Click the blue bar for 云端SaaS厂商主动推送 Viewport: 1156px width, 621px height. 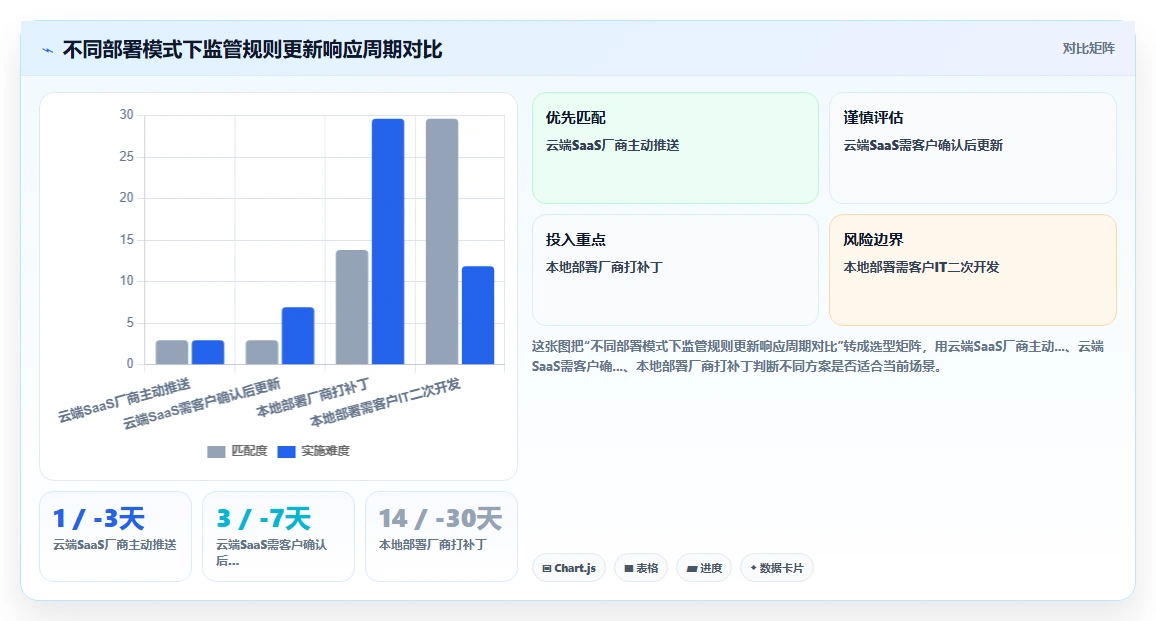pyautogui.click(x=208, y=352)
